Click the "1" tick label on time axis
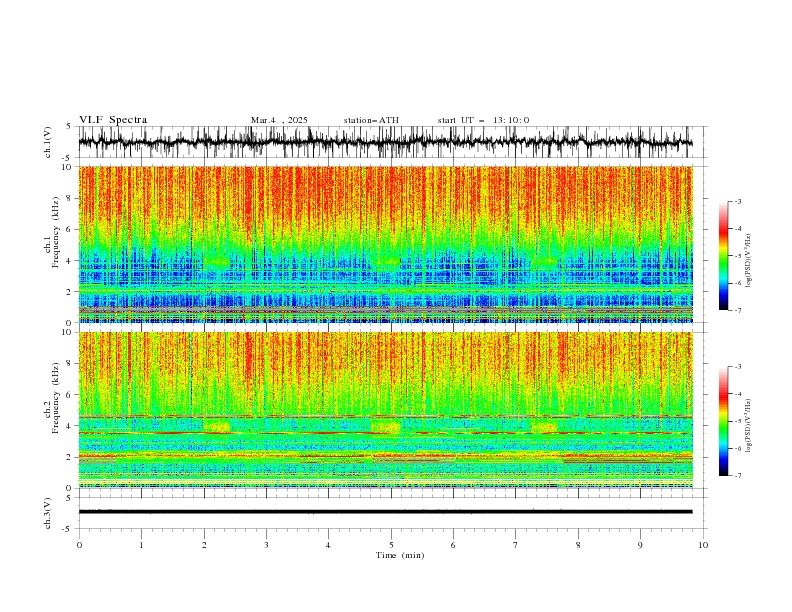792x612 pixels. (141, 545)
